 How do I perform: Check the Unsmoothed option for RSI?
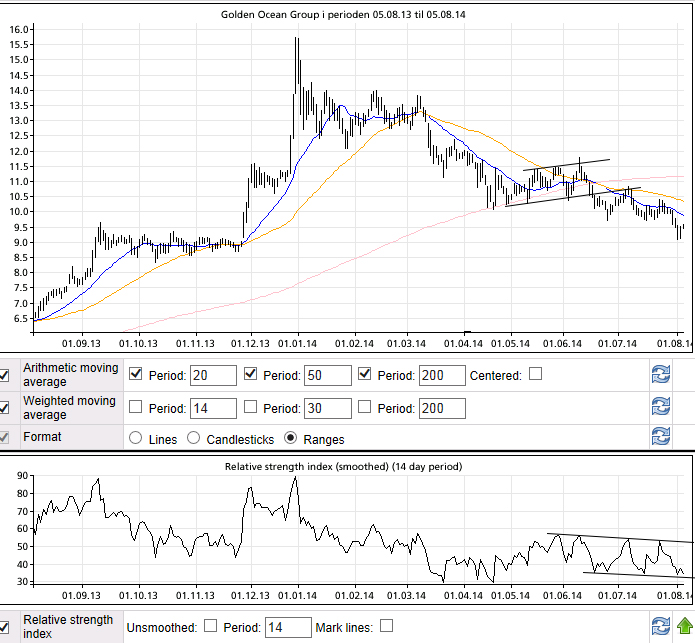pyautogui.click(x=211, y=626)
